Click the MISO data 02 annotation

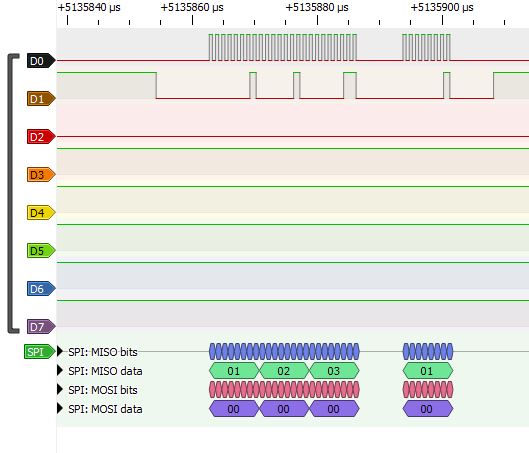coord(284,371)
